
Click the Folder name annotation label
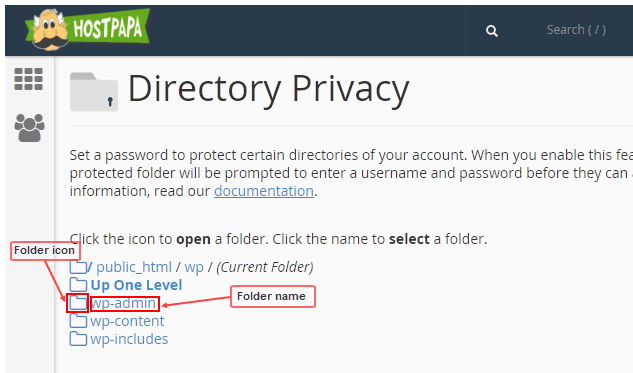[x=272, y=296]
